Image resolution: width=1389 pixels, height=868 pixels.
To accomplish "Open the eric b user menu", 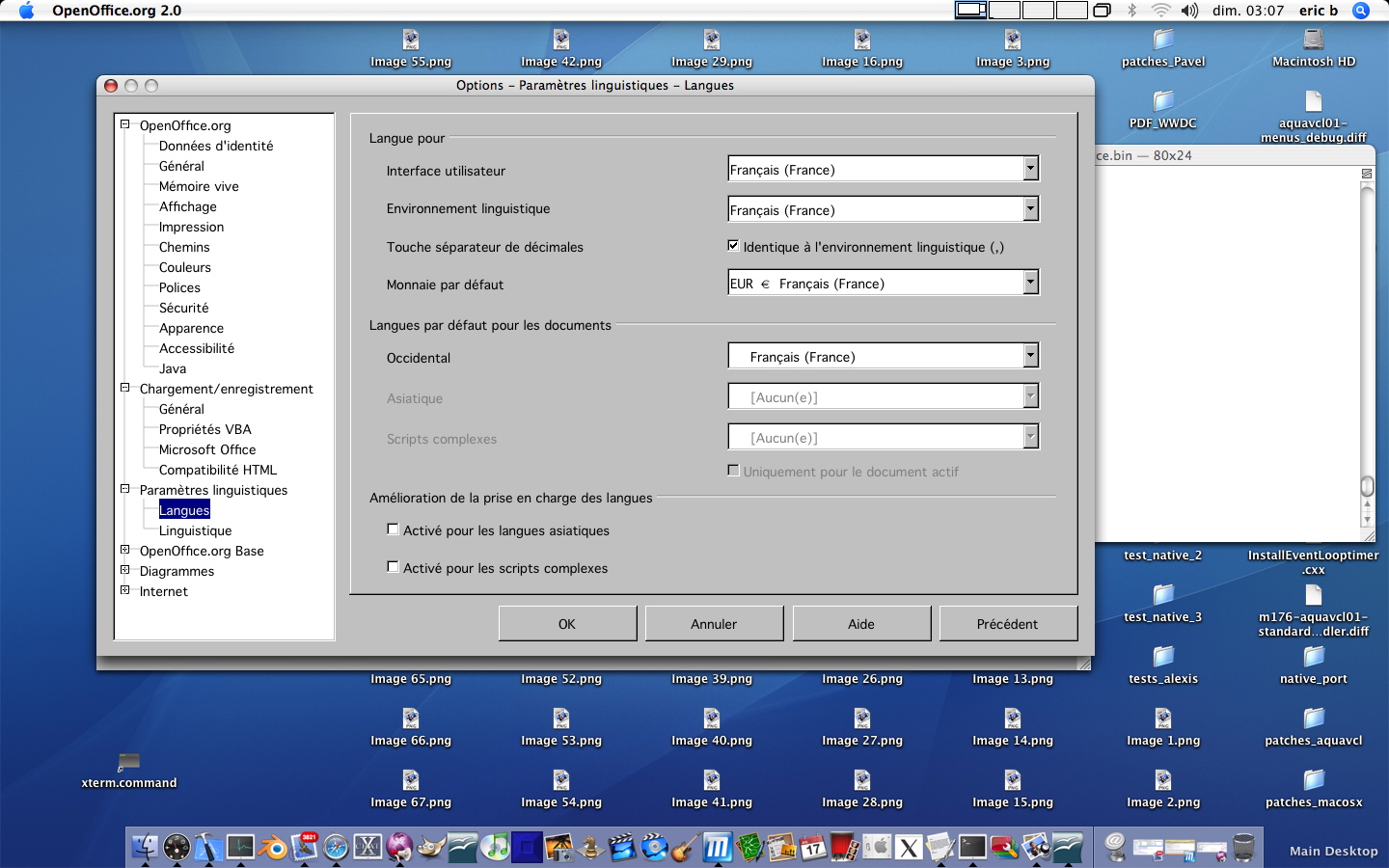I will click(1319, 11).
